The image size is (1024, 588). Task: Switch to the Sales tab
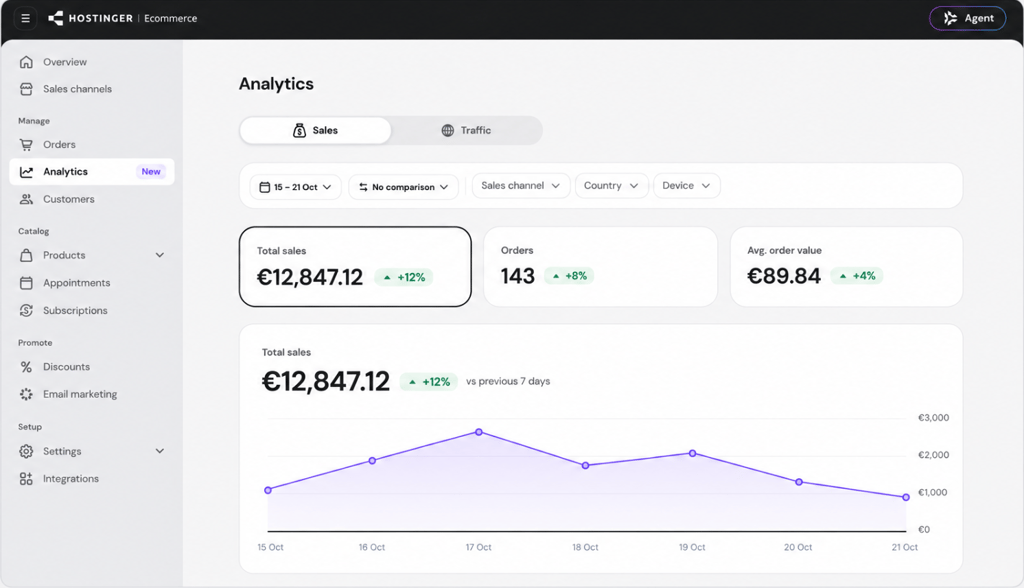pos(315,131)
